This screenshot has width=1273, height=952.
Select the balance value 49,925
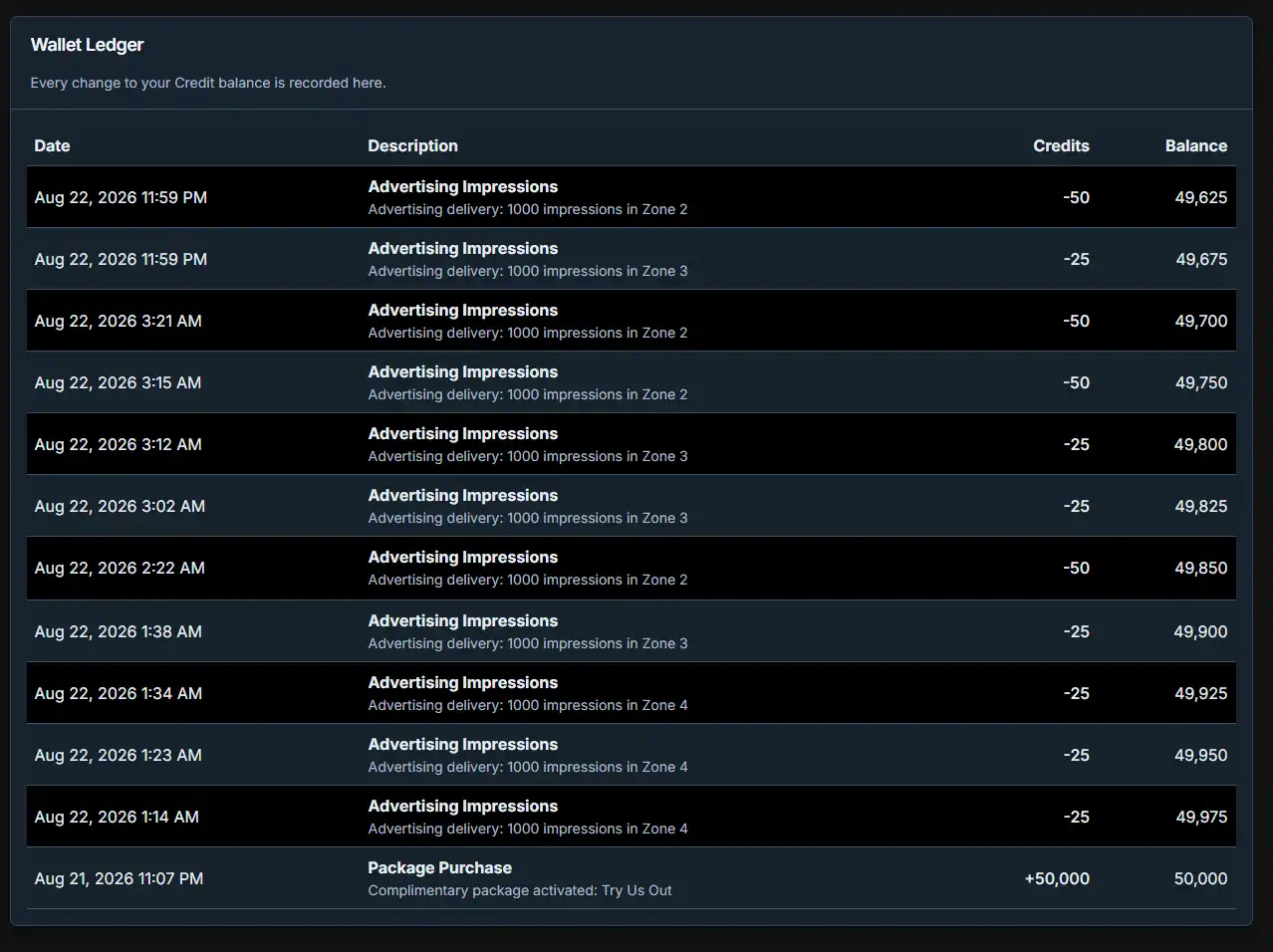tap(1200, 693)
